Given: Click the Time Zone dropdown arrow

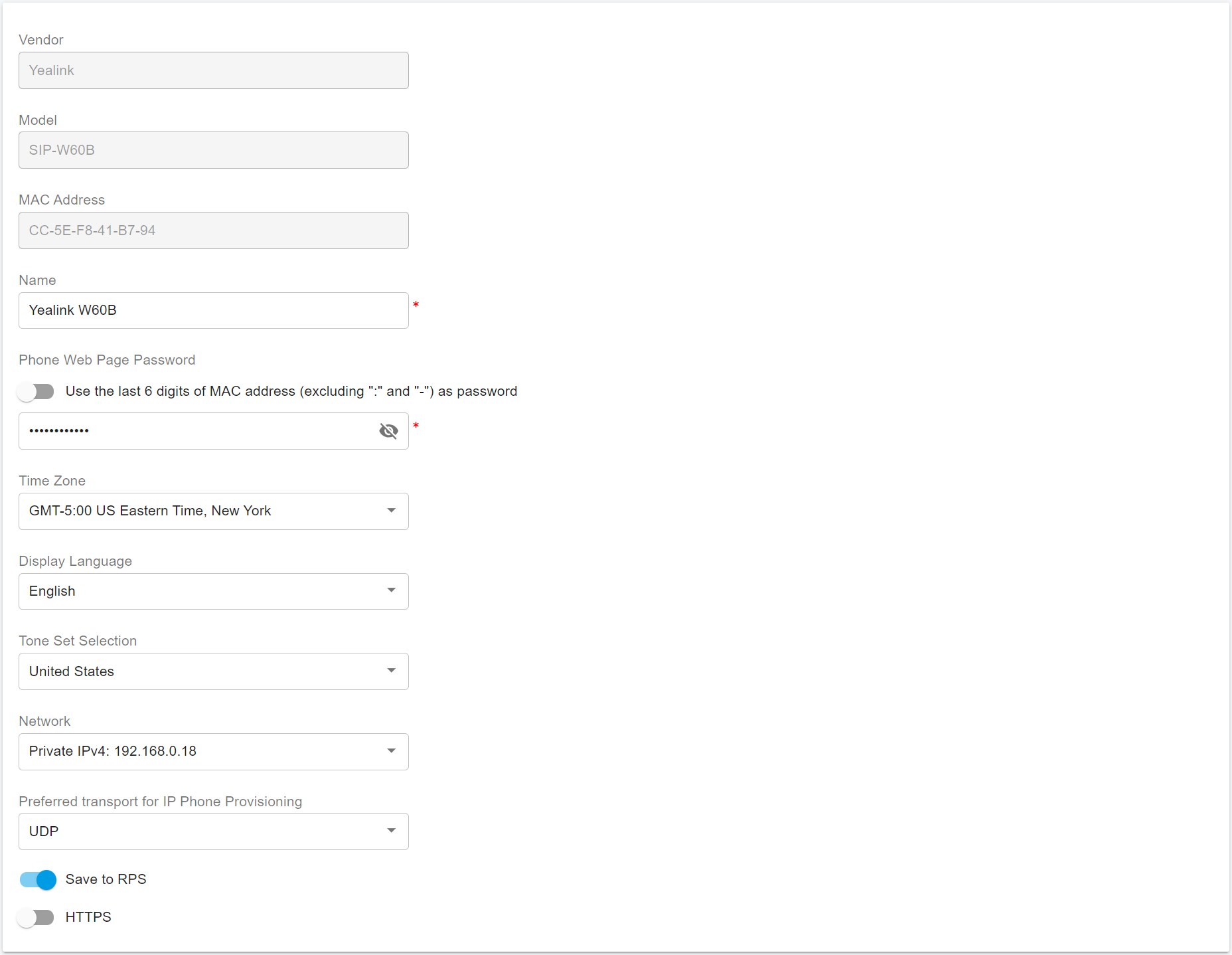Looking at the screenshot, I should [x=392, y=511].
